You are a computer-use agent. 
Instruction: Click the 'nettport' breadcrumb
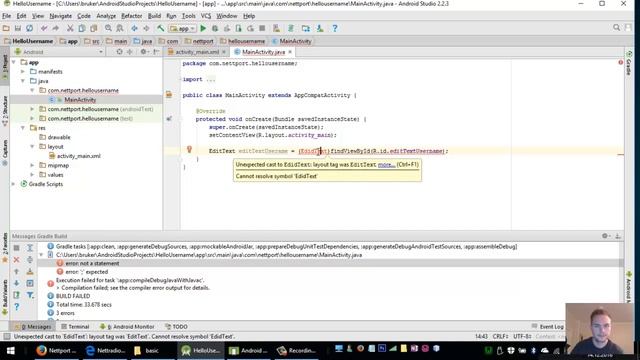pos(199,41)
